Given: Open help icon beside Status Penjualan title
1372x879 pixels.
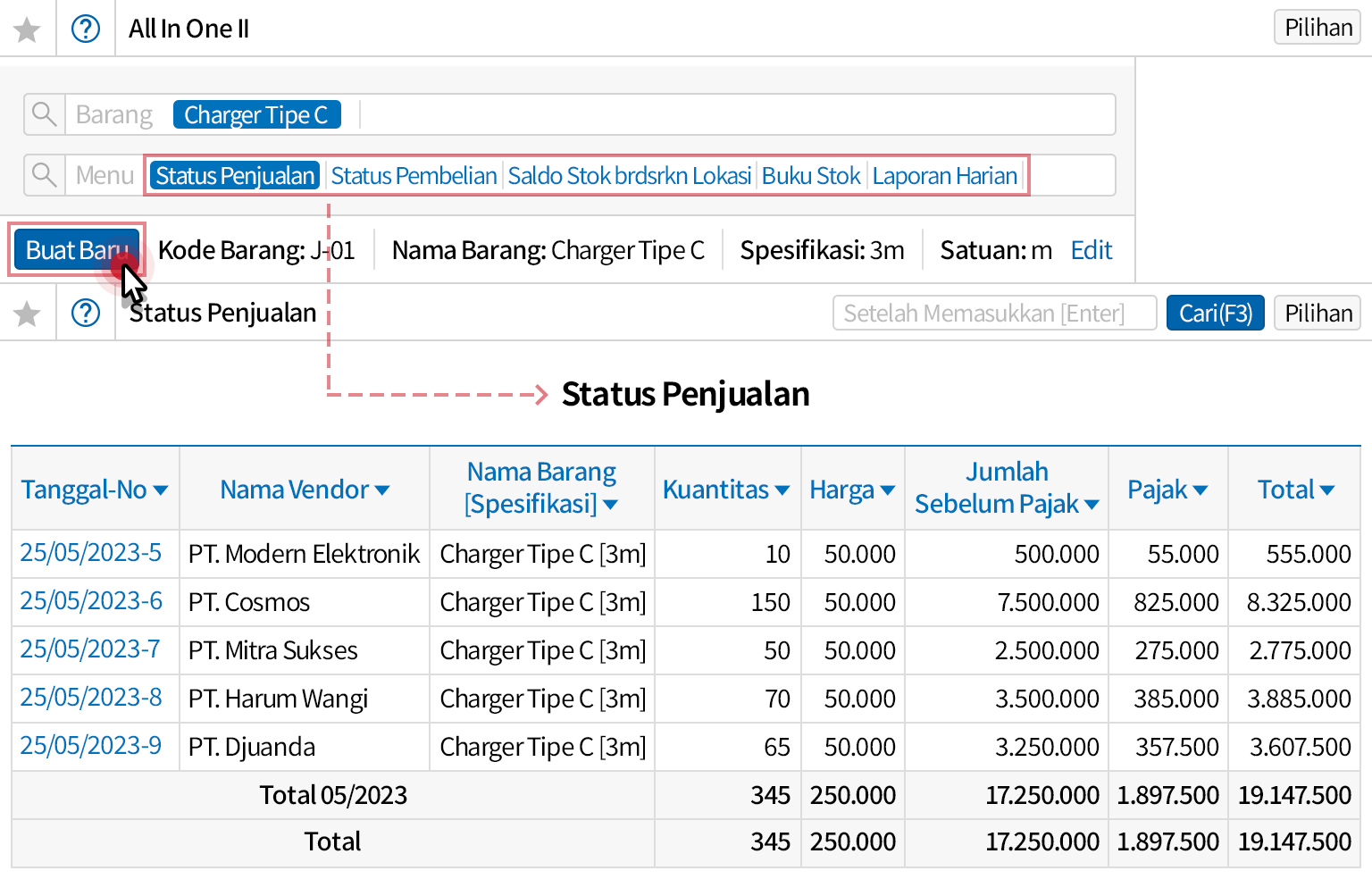Looking at the screenshot, I should pyautogui.click(x=86, y=314).
